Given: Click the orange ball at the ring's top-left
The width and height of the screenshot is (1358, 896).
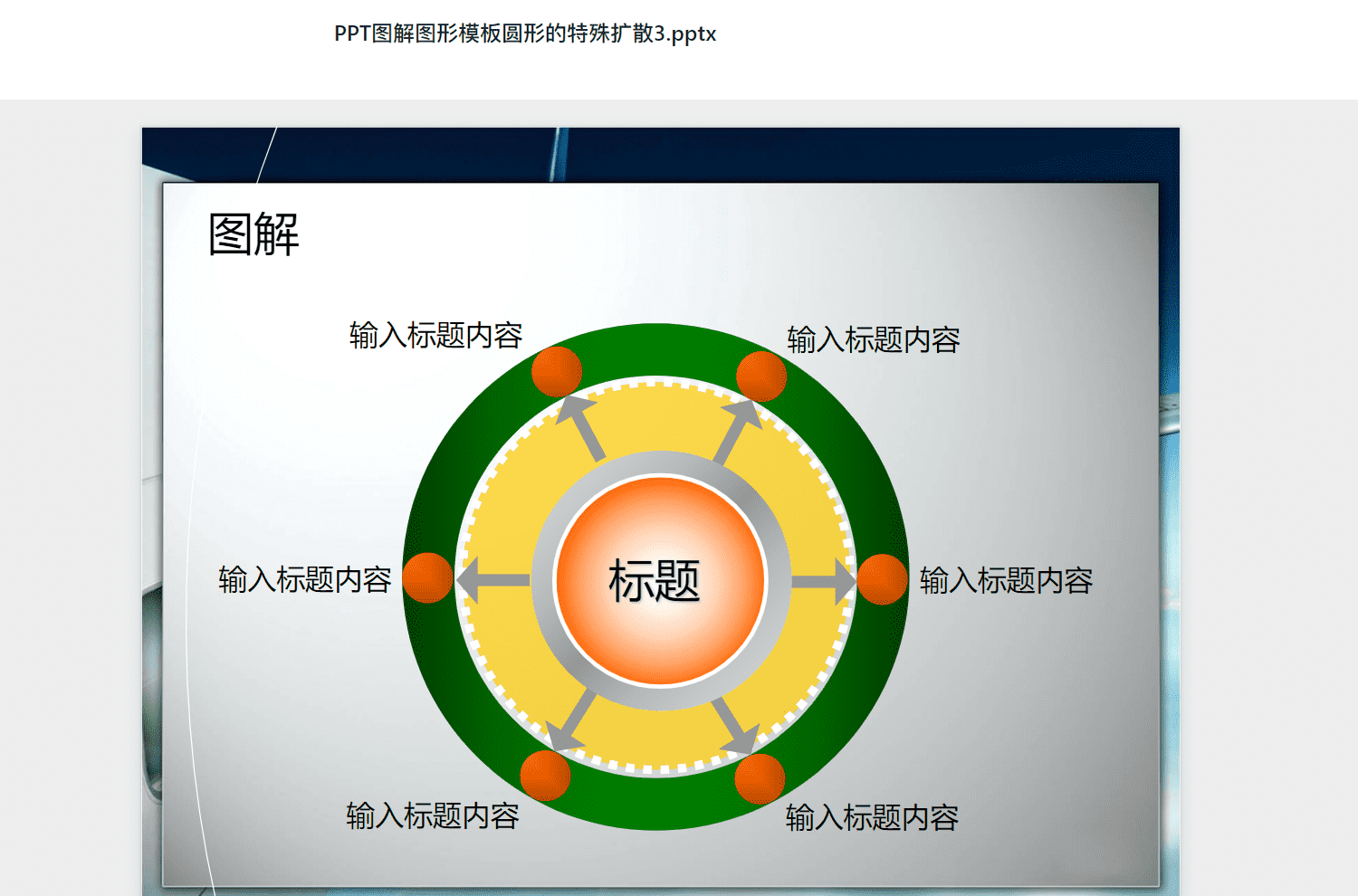Looking at the screenshot, I should [557, 371].
